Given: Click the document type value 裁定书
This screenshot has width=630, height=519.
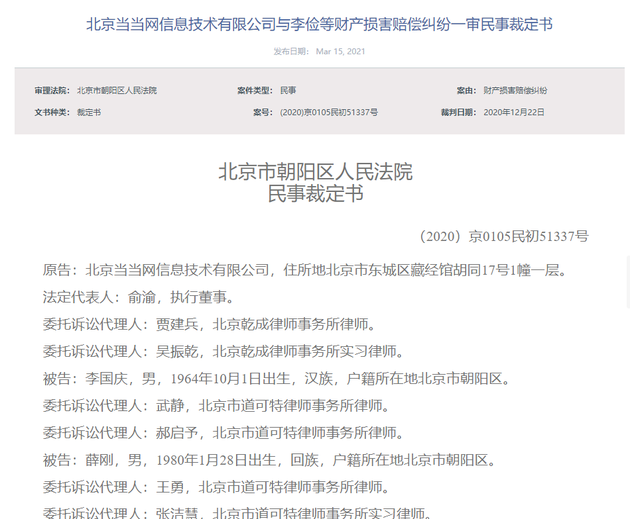Looking at the screenshot, I should pyautogui.click(x=89, y=112).
